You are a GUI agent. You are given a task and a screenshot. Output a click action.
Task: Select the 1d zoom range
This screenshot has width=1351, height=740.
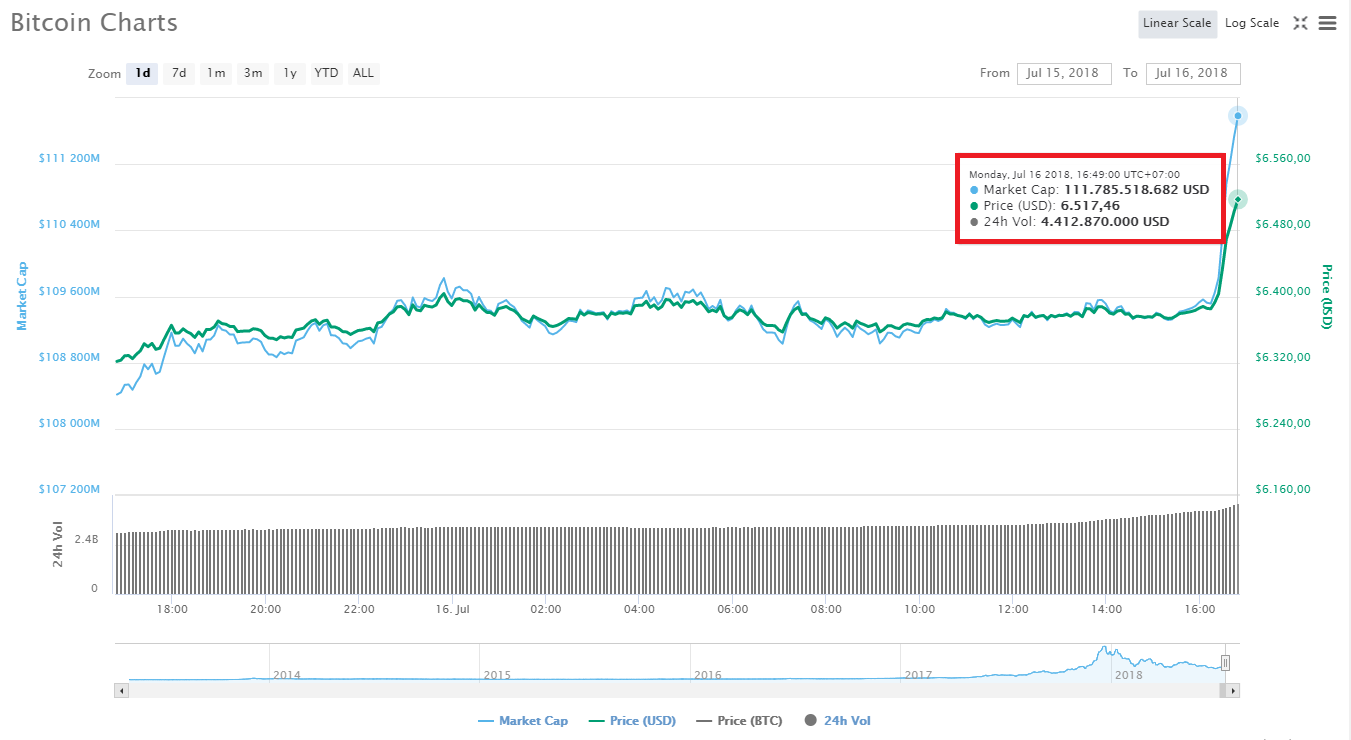(141, 72)
